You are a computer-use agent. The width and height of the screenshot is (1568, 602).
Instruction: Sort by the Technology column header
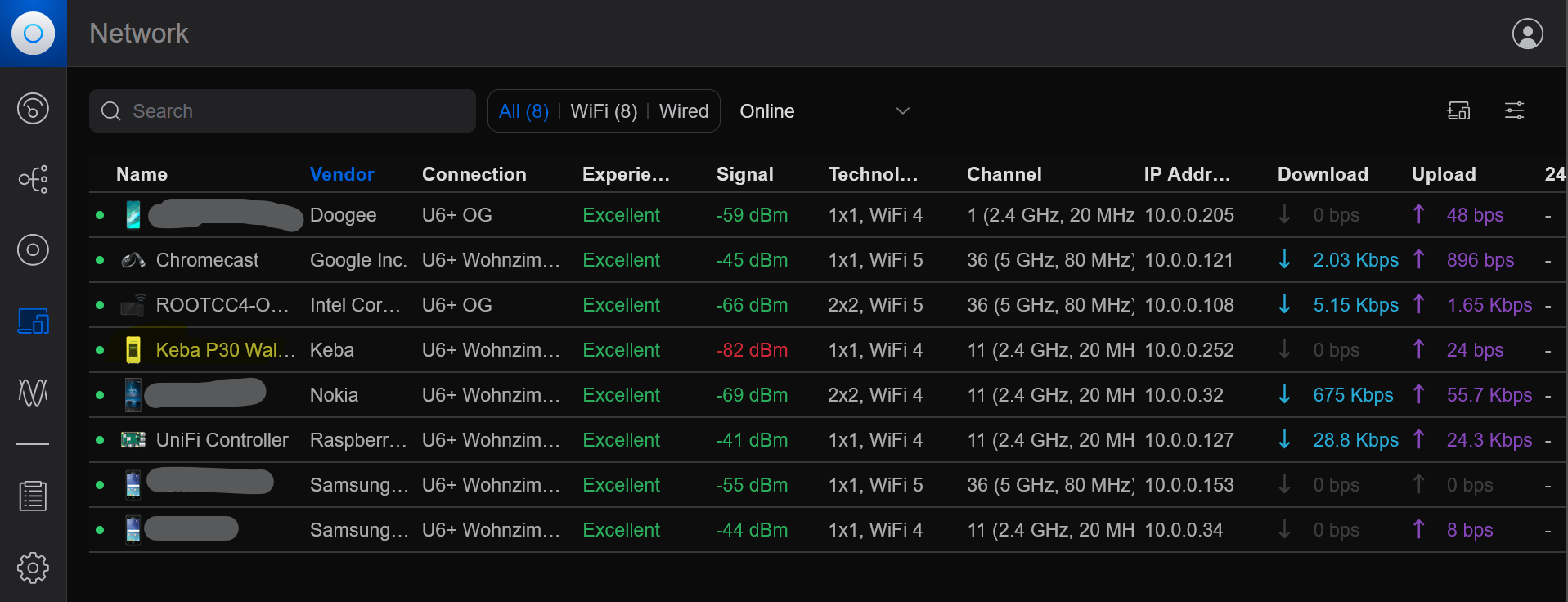[873, 174]
